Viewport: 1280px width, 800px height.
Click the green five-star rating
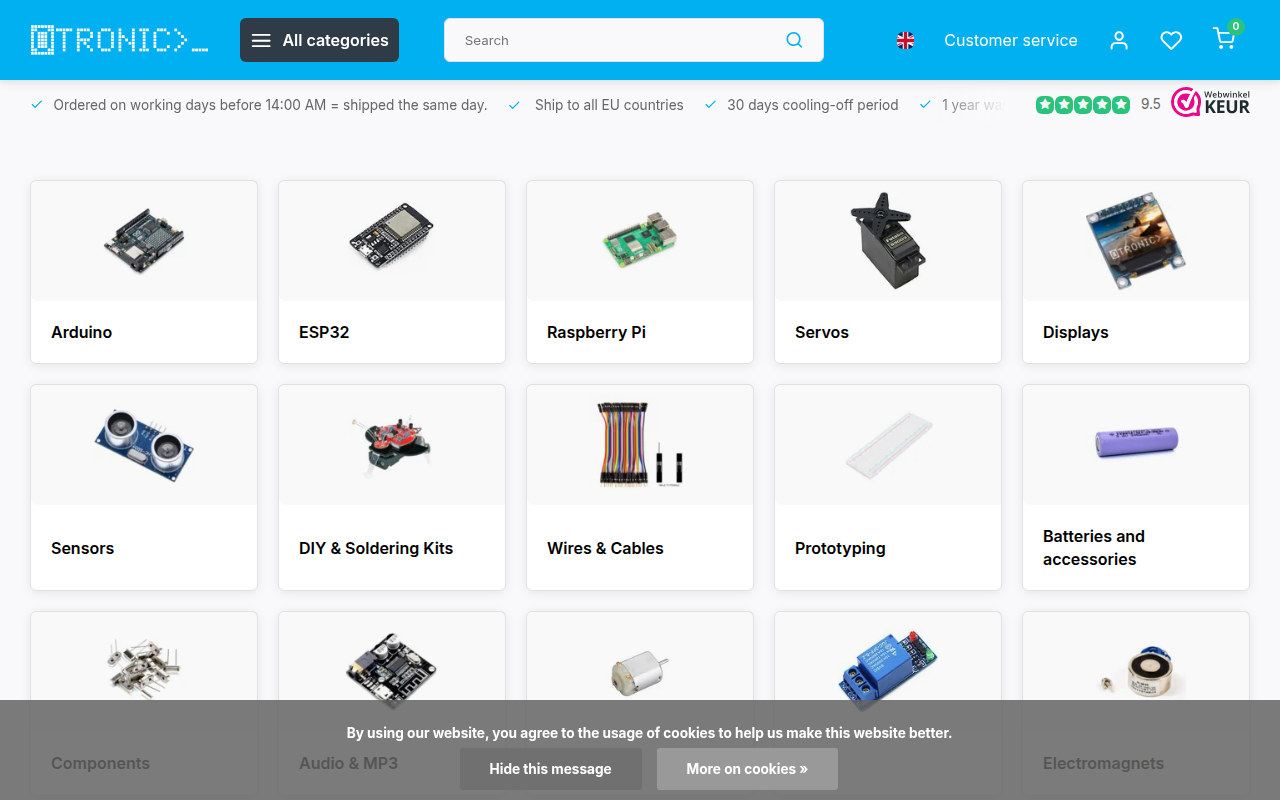click(1083, 104)
